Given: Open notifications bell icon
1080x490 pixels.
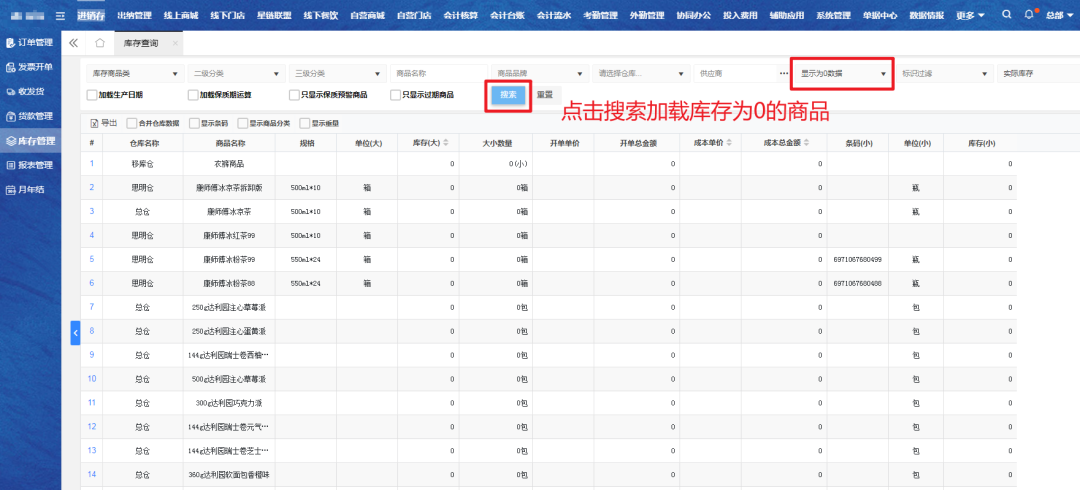Looking at the screenshot, I should (x=1030, y=16).
